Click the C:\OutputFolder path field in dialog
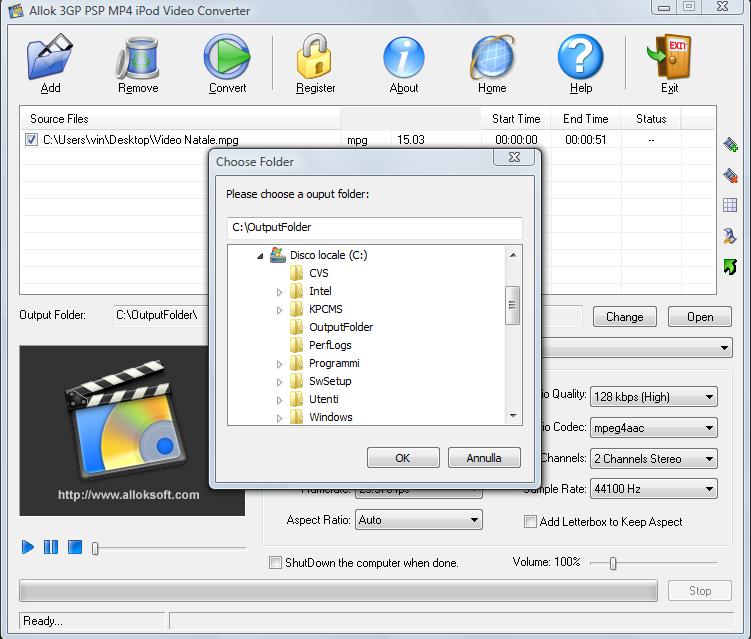 (x=375, y=228)
